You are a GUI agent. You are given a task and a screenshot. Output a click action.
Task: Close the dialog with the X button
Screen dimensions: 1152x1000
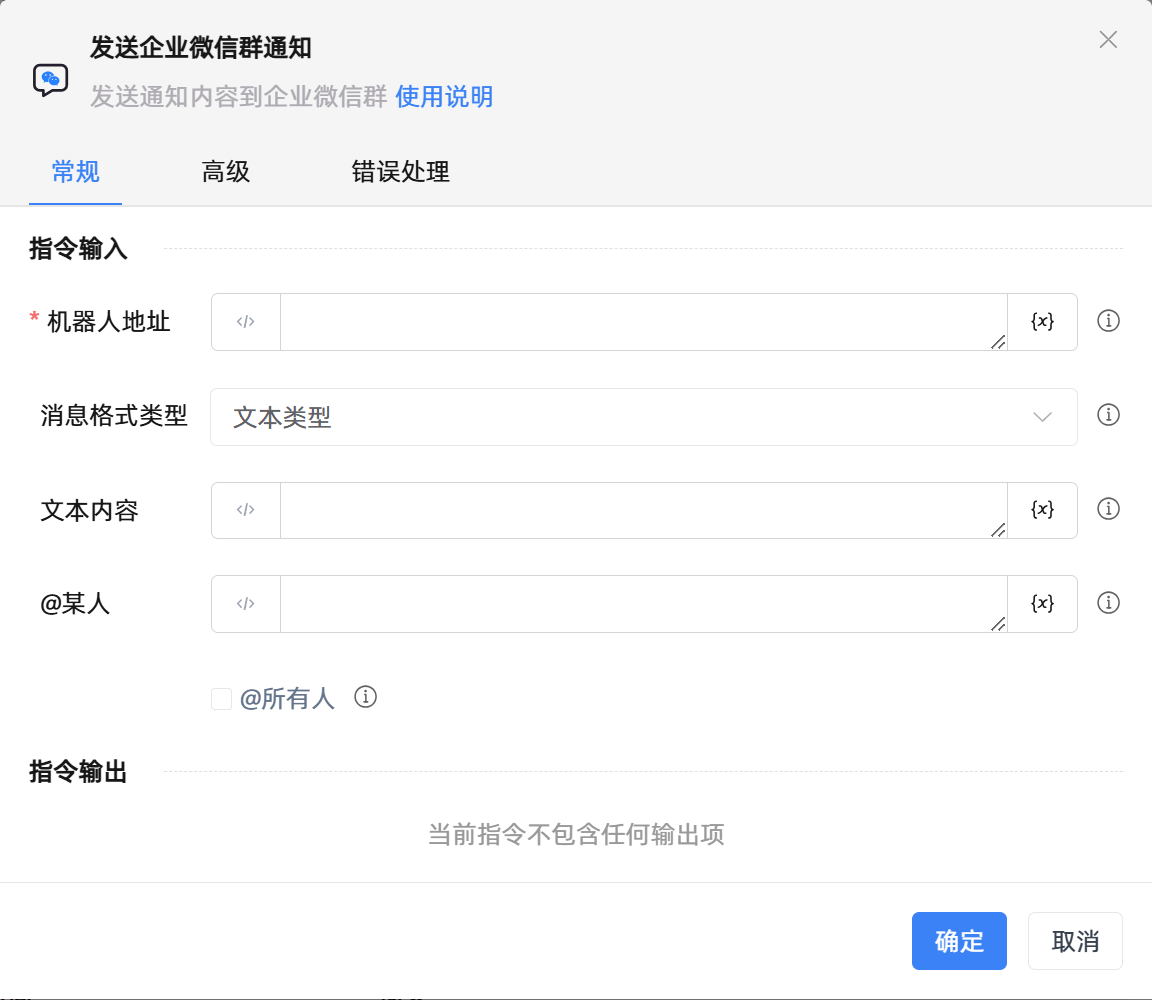[x=1108, y=40]
